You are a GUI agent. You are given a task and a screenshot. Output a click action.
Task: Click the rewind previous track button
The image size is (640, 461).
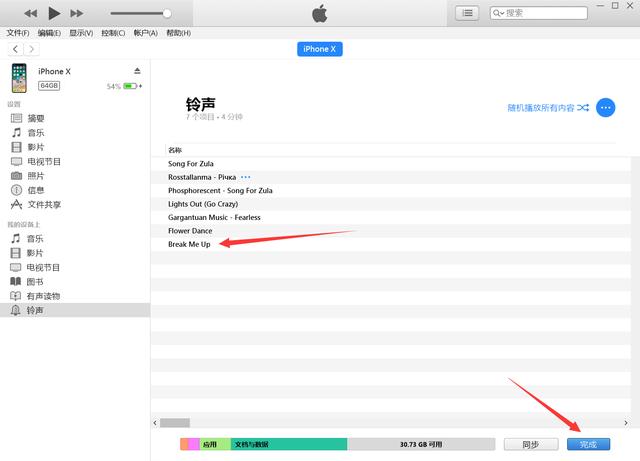31,13
